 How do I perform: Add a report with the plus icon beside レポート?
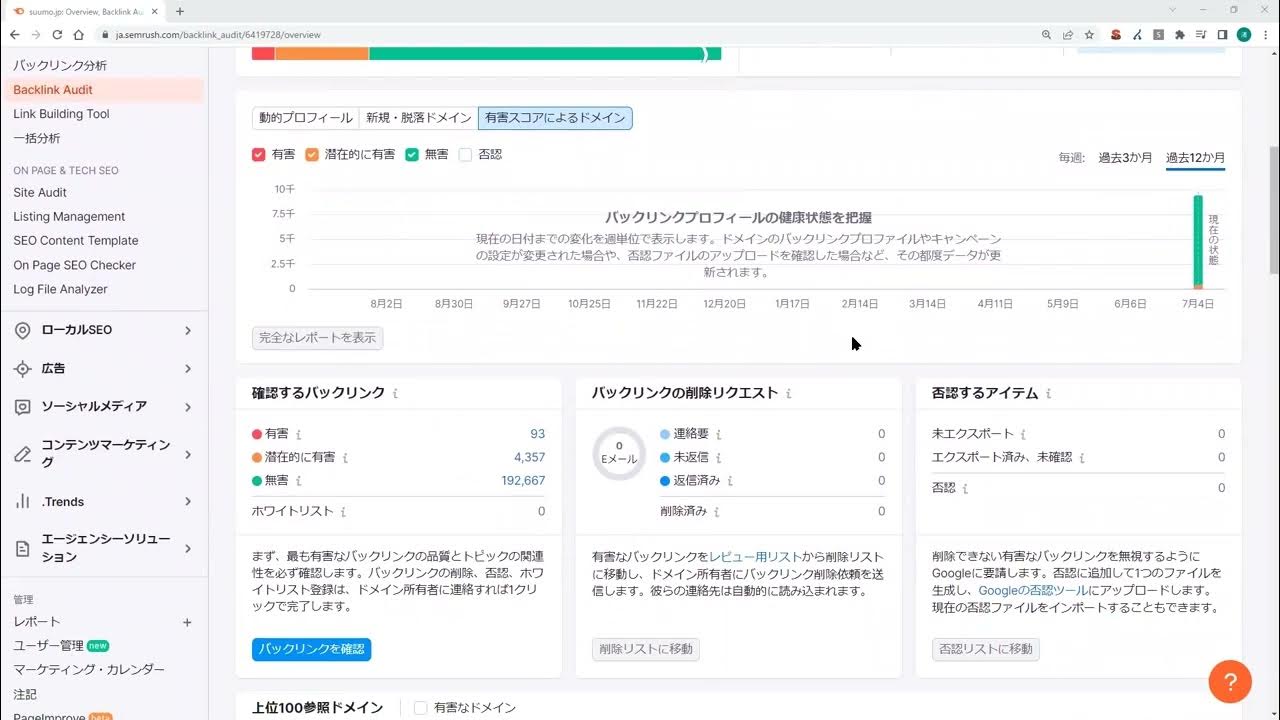click(x=187, y=622)
